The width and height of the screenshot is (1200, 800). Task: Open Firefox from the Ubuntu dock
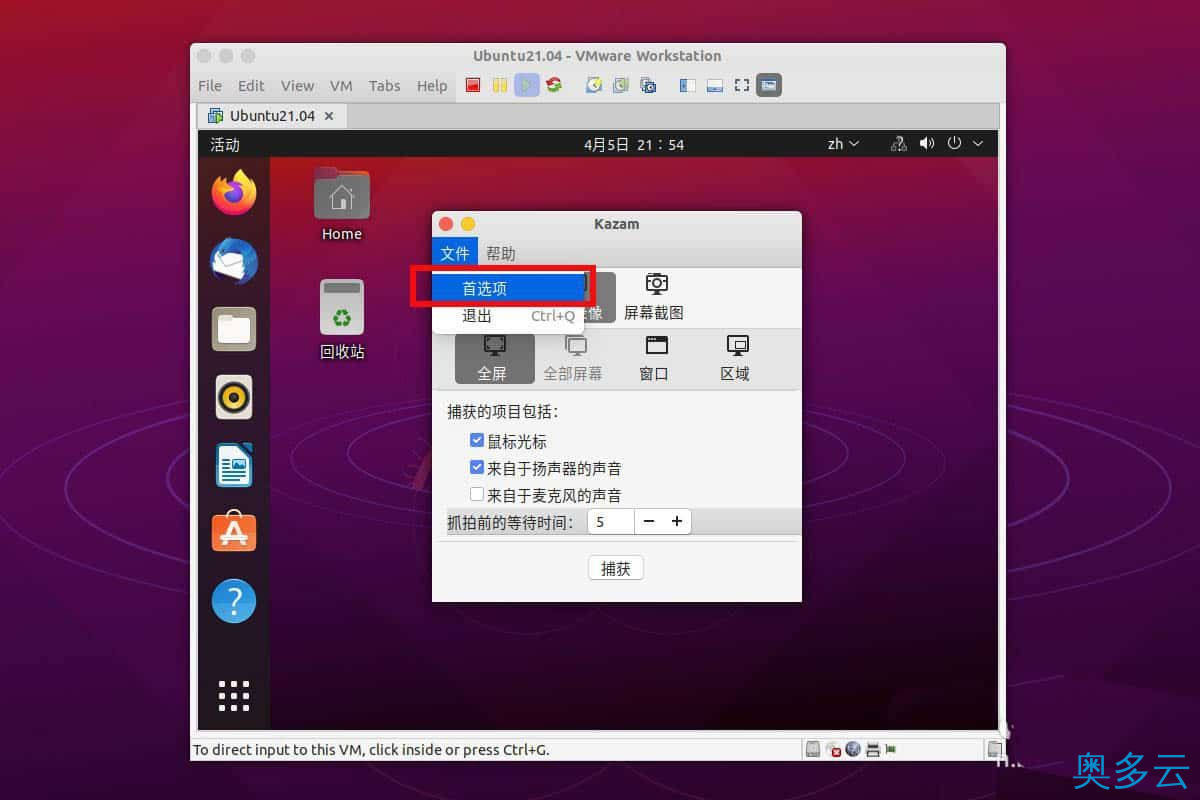pyautogui.click(x=233, y=193)
